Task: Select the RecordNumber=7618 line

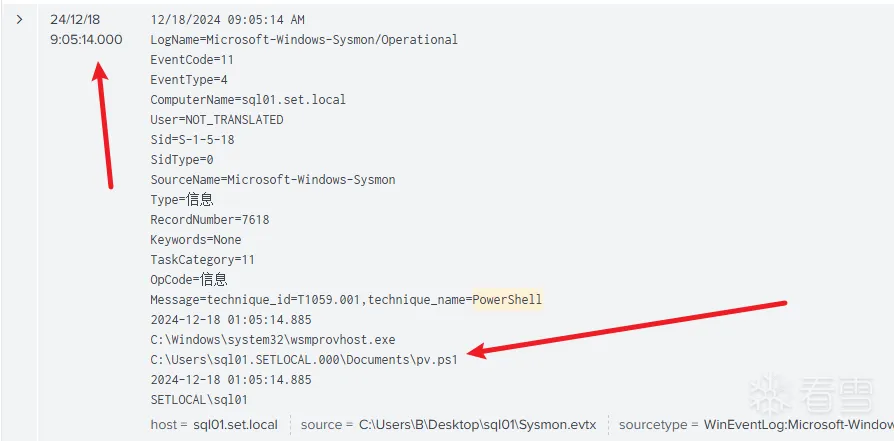Action: (x=210, y=219)
